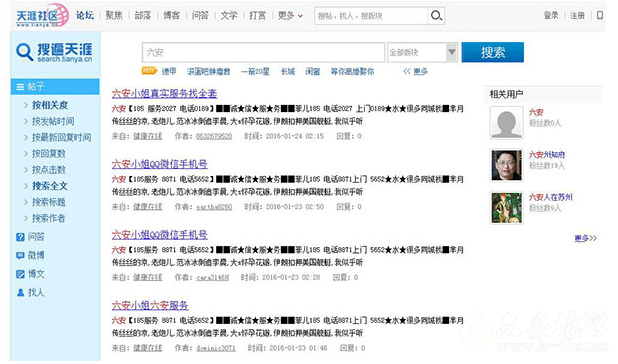
Task: Click avatar of user 六安州知府
Action: click(506, 165)
